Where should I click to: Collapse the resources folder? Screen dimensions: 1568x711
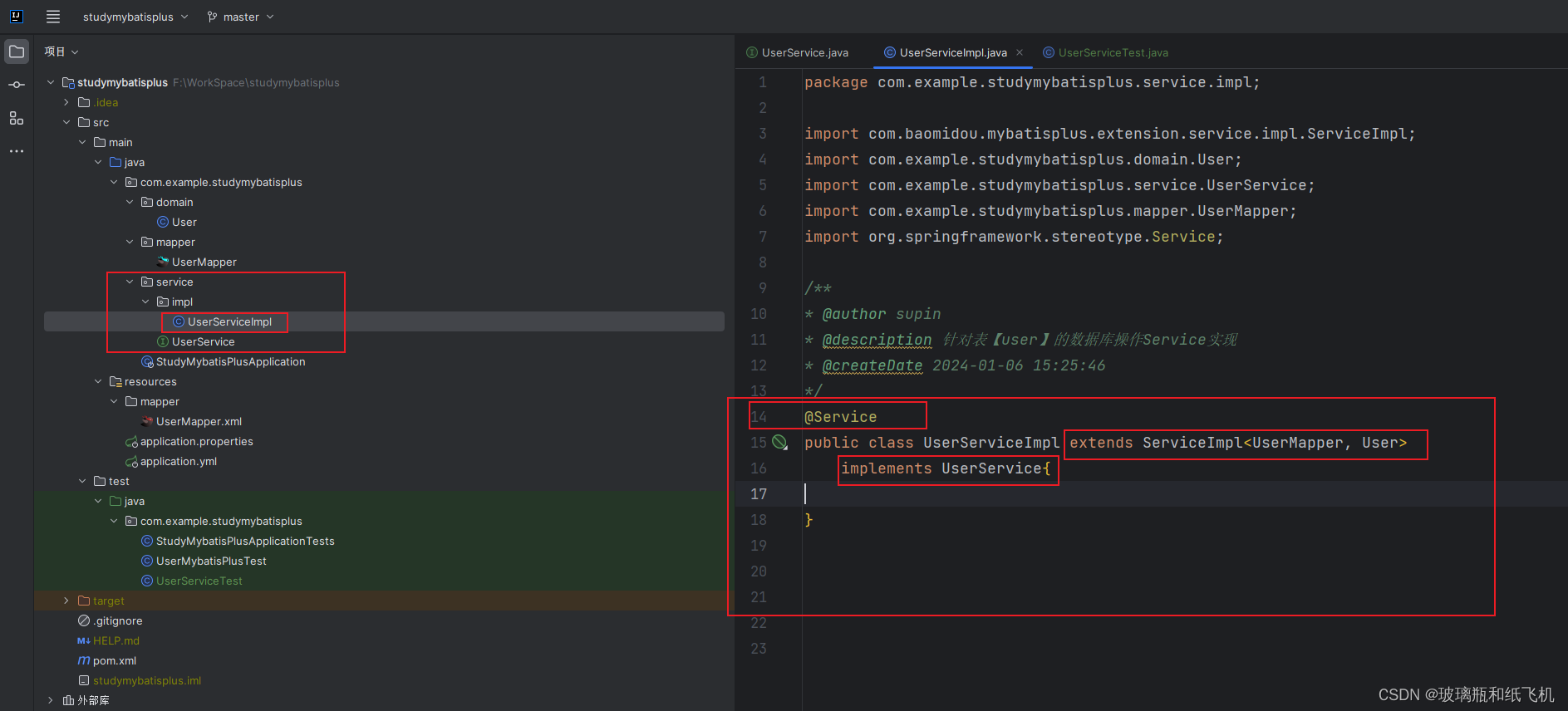click(98, 381)
